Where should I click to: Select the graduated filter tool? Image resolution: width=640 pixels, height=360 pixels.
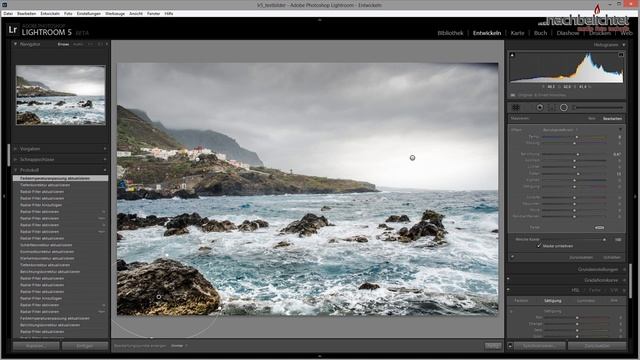coord(551,108)
